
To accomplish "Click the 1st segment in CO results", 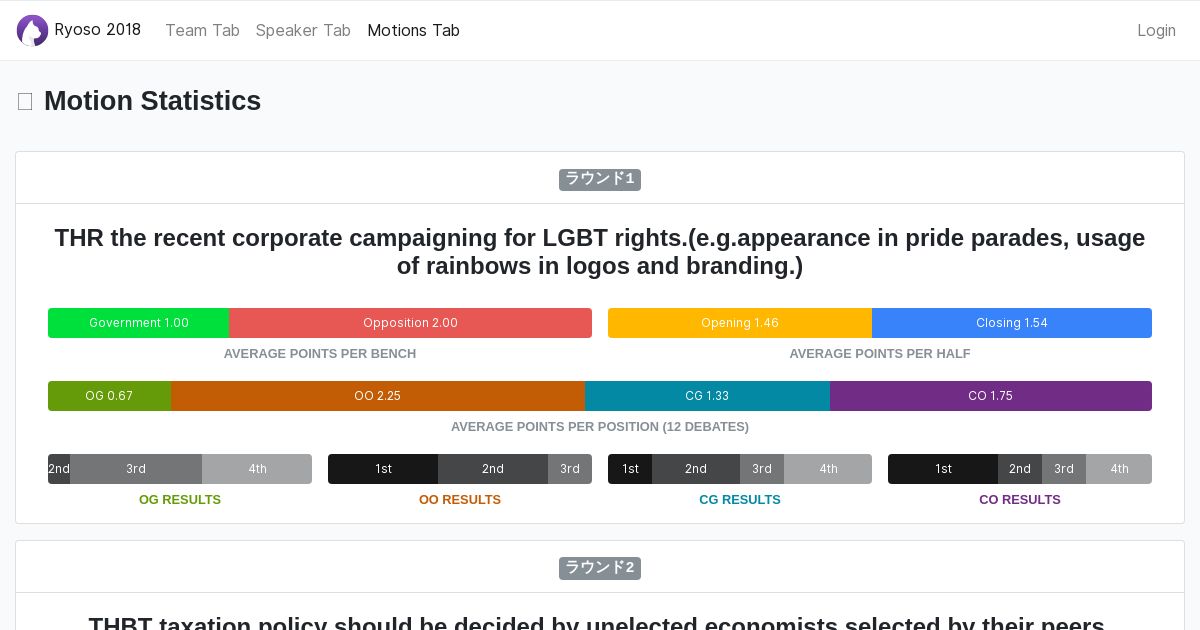I will click(x=943, y=469).
